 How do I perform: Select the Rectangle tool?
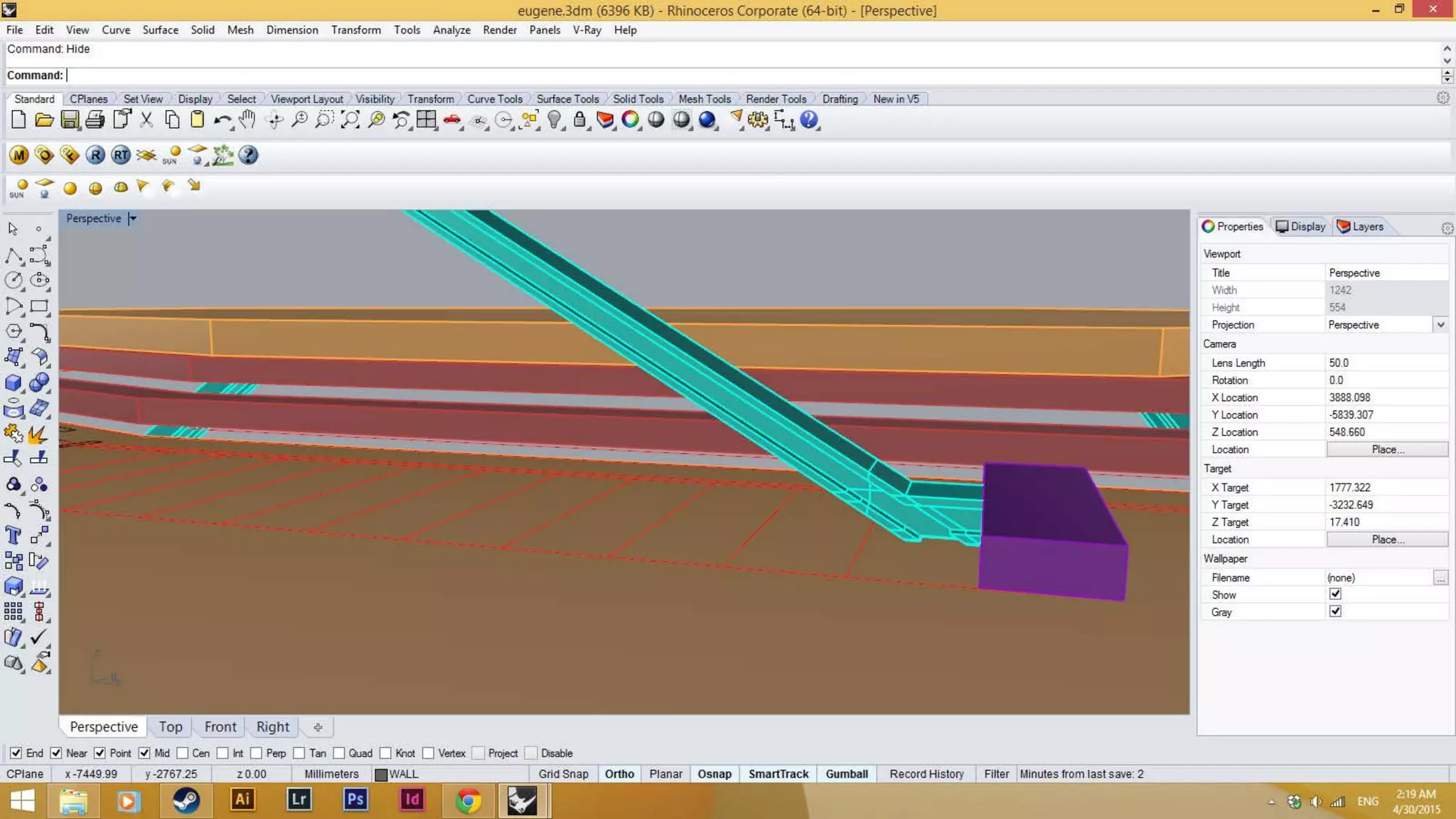(x=39, y=306)
